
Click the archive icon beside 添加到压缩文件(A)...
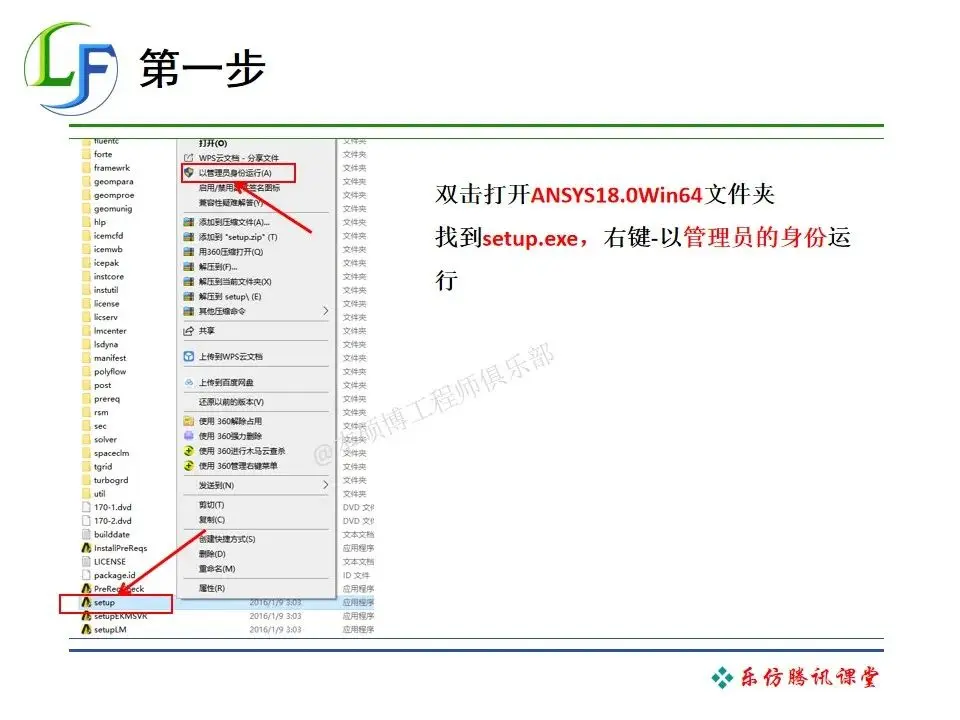coord(189,222)
